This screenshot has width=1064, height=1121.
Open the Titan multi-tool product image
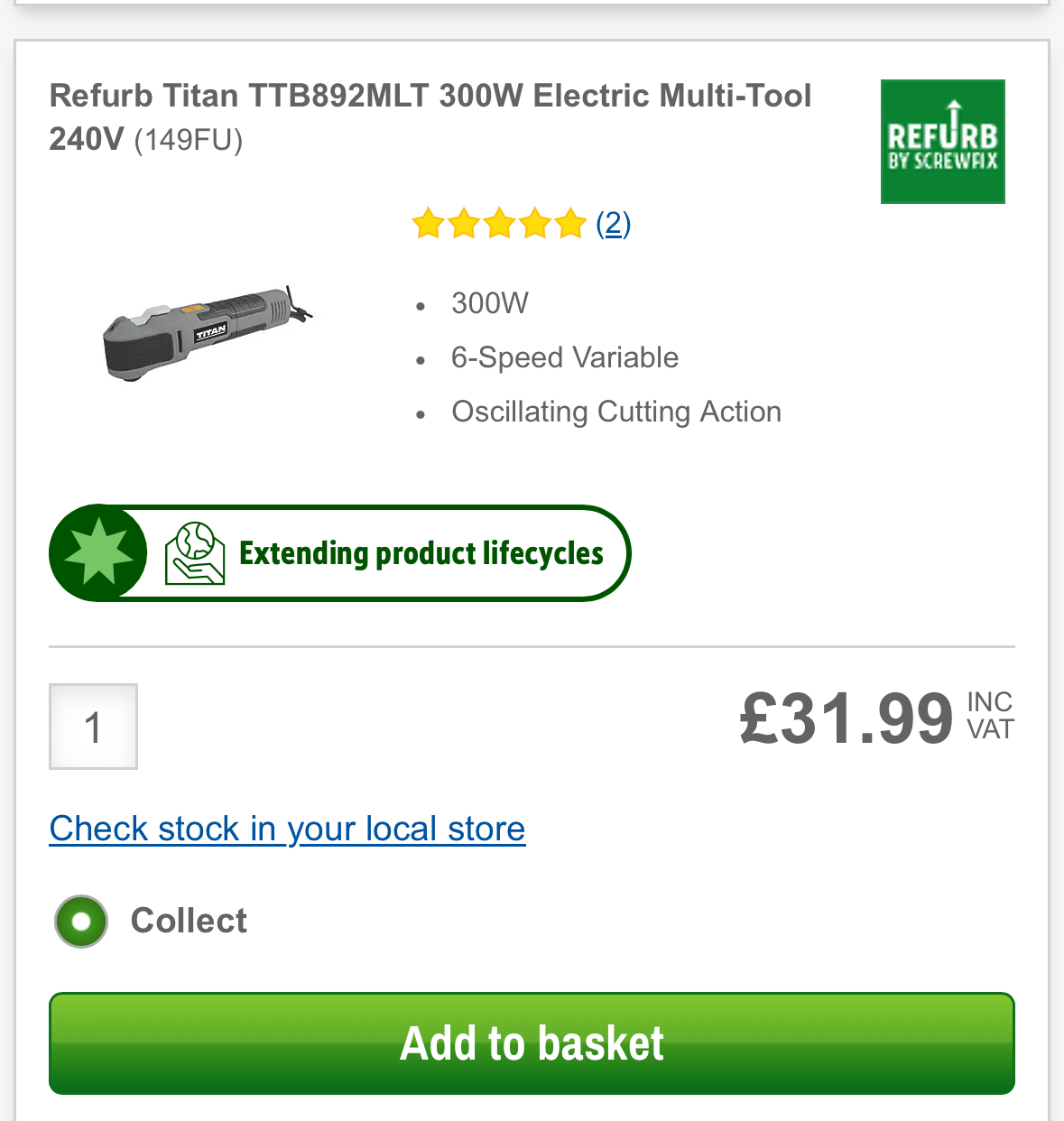(x=207, y=333)
